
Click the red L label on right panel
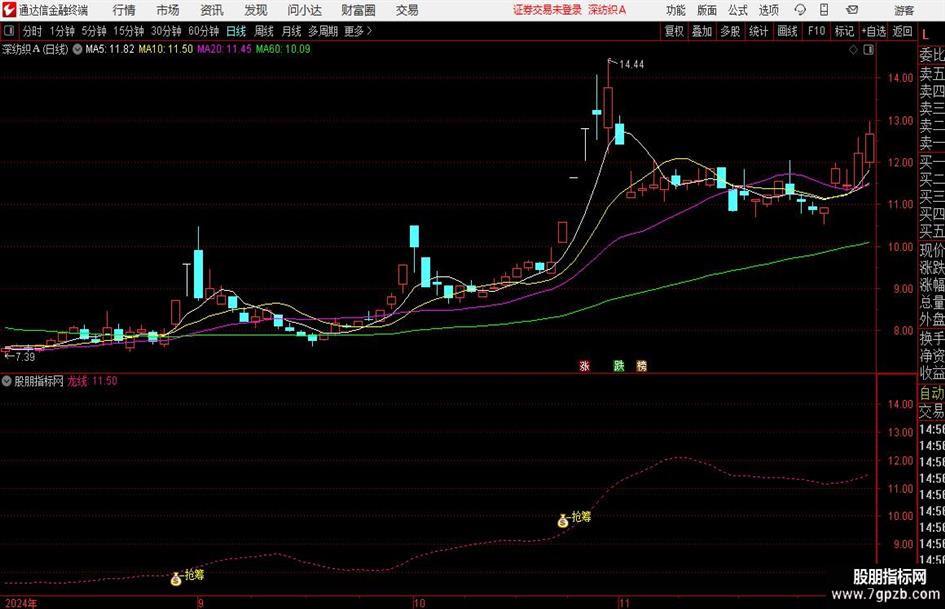pos(925,36)
